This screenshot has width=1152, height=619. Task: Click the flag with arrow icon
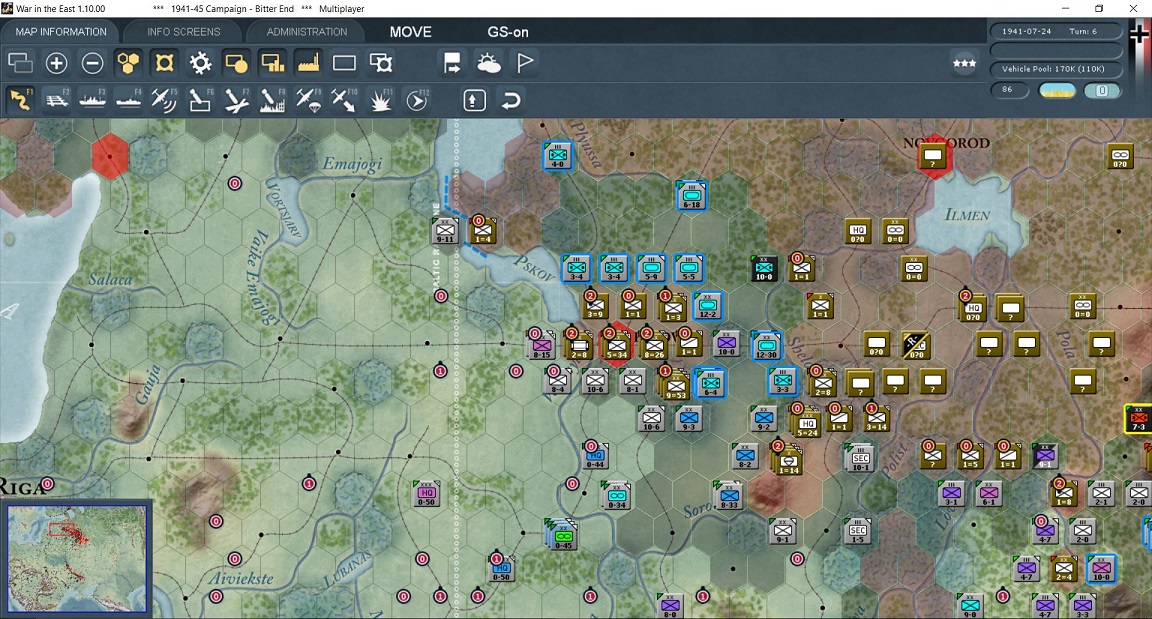[x=452, y=63]
